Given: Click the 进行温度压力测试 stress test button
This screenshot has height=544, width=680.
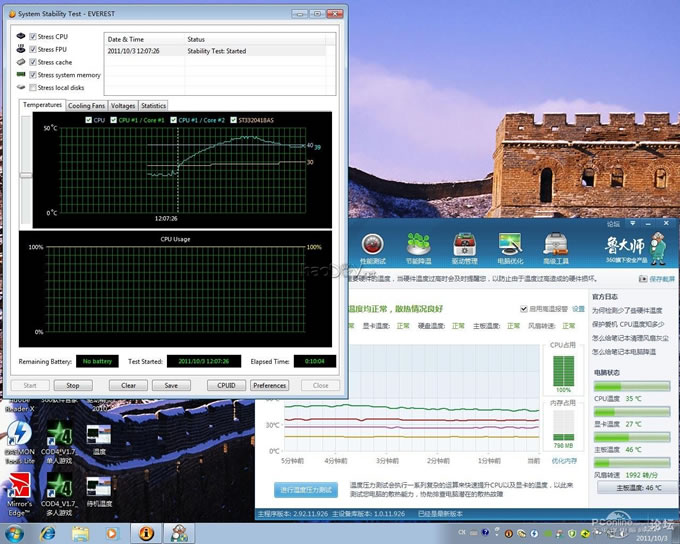Looking at the screenshot, I should point(309,489).
